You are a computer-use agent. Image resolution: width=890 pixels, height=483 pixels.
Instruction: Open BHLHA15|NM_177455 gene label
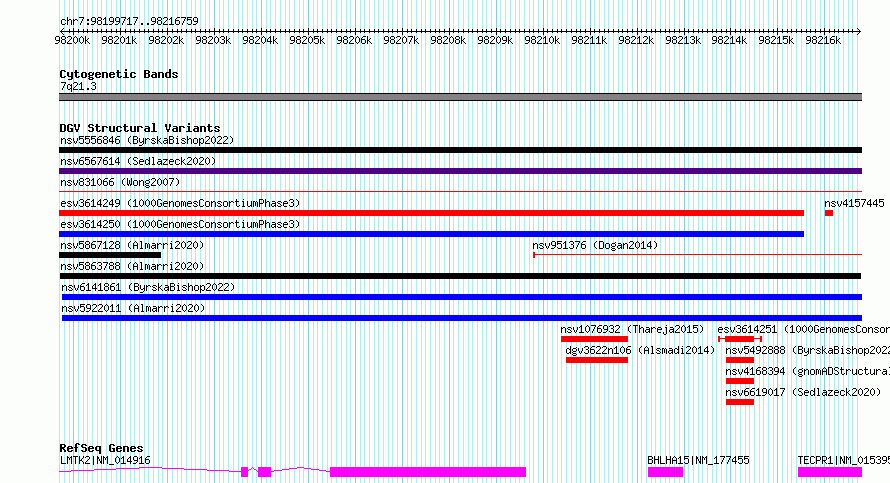point(698,460)
